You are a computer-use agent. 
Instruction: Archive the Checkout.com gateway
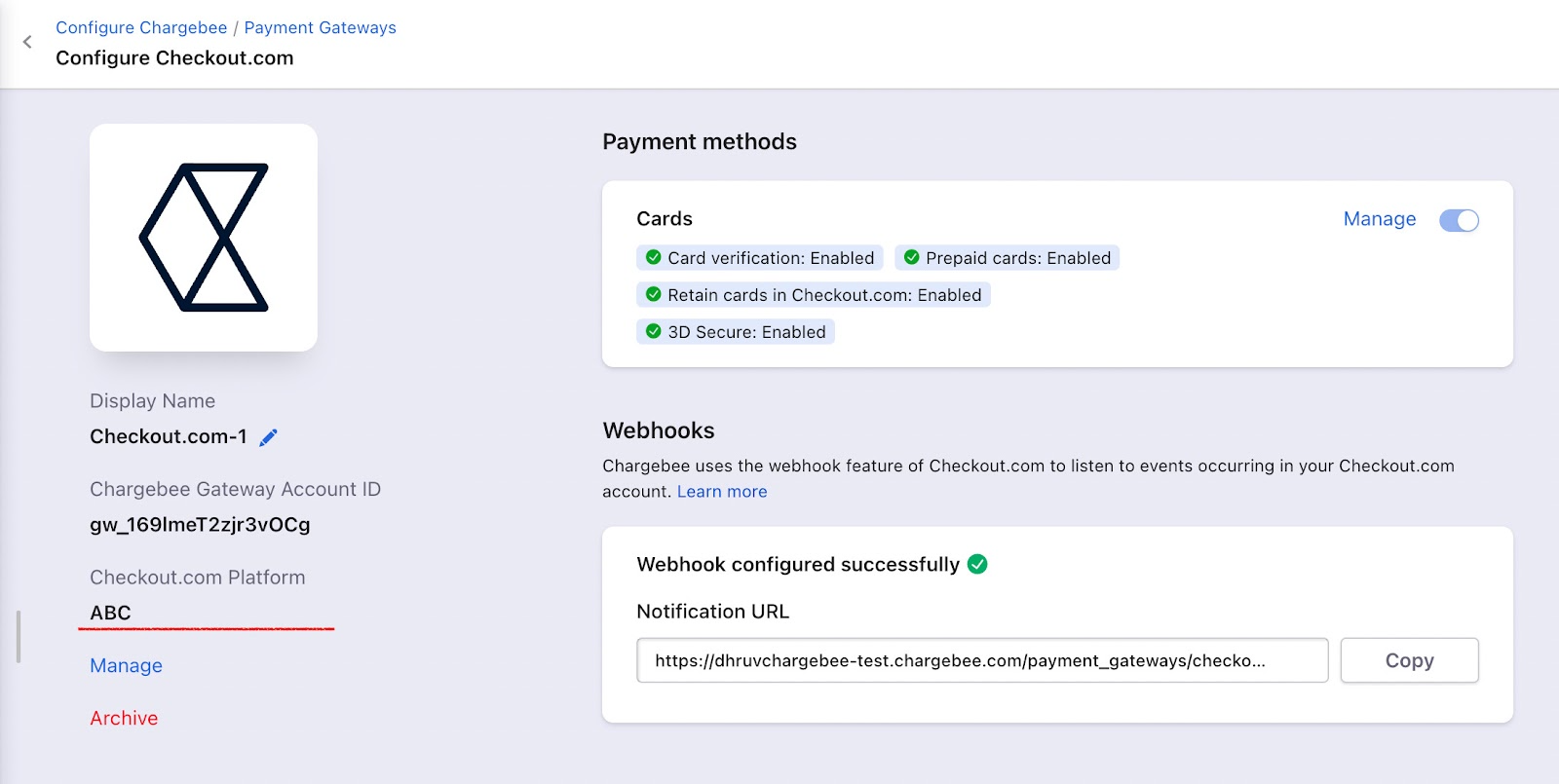124,719
